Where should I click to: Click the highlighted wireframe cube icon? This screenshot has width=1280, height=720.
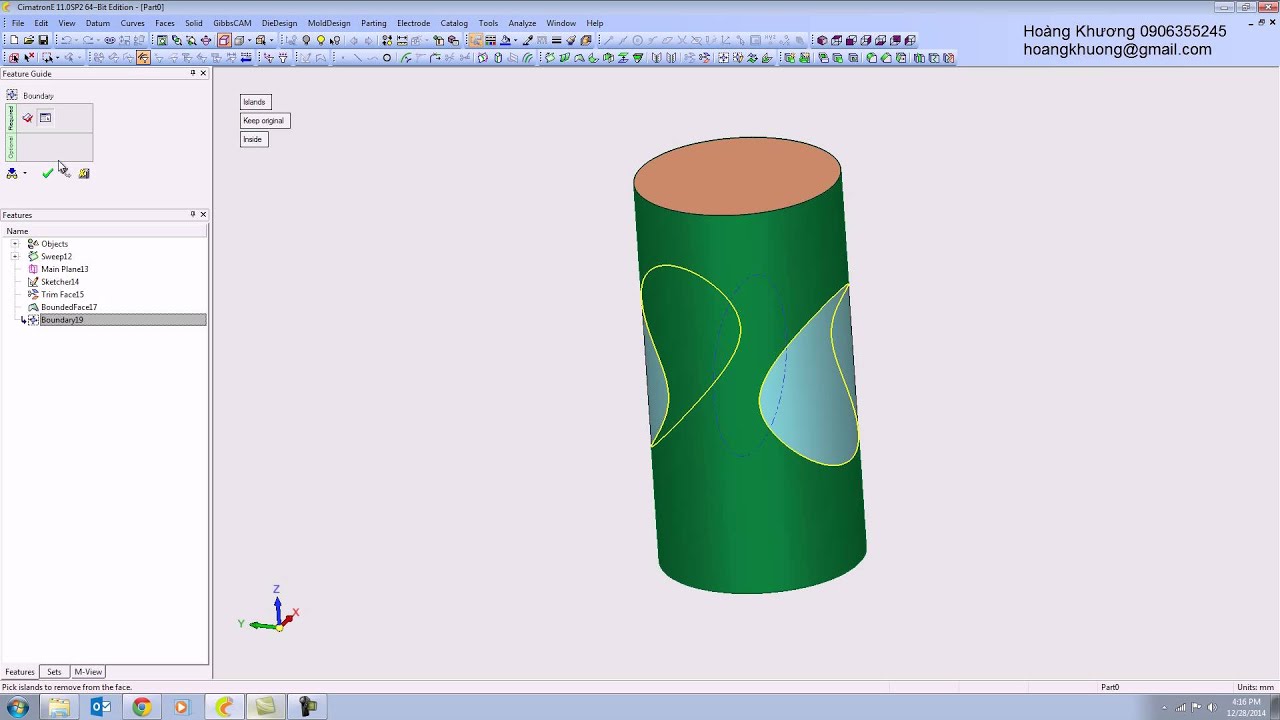[x=224, y=40]
